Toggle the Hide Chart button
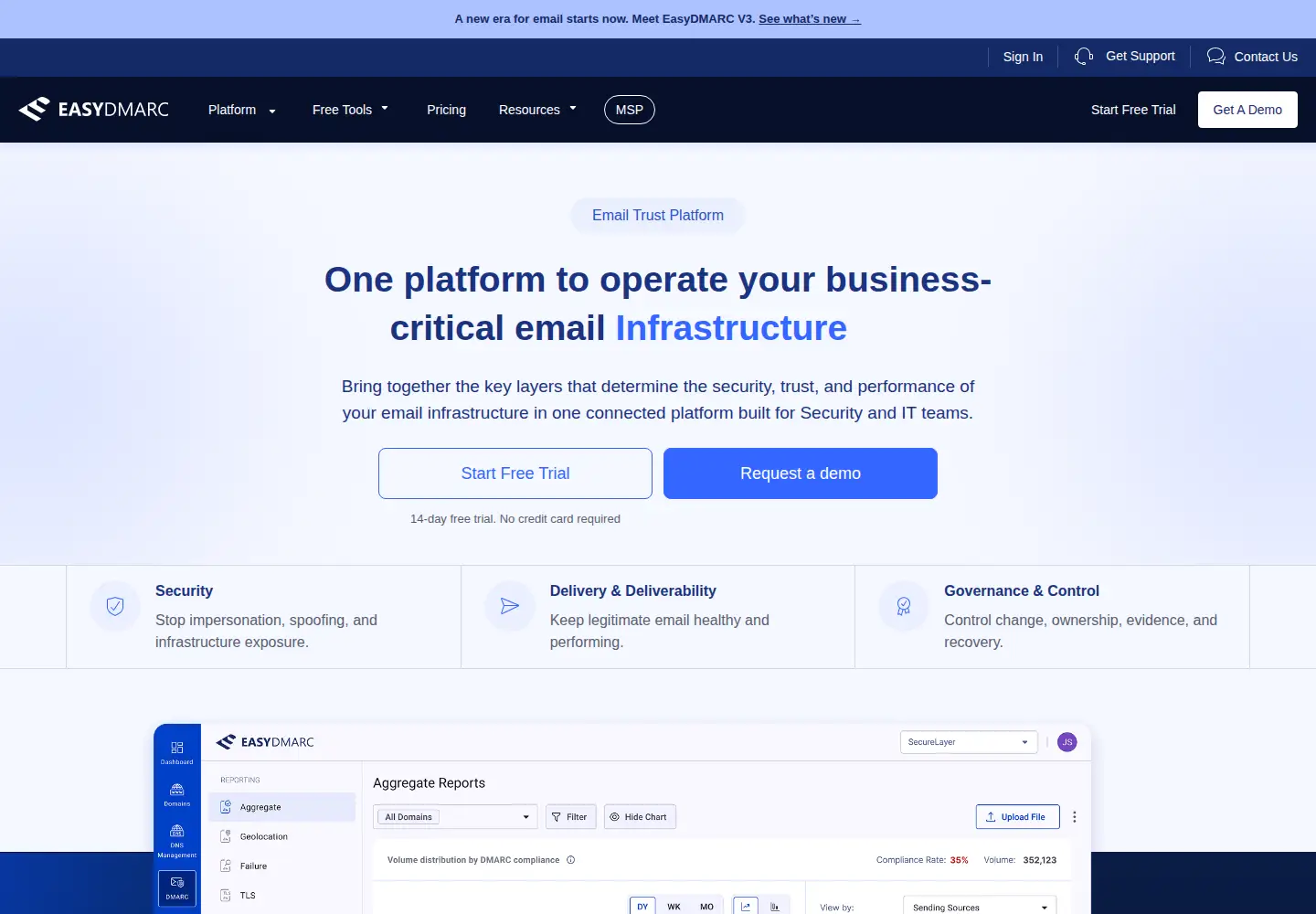 [x=640, y=817]
